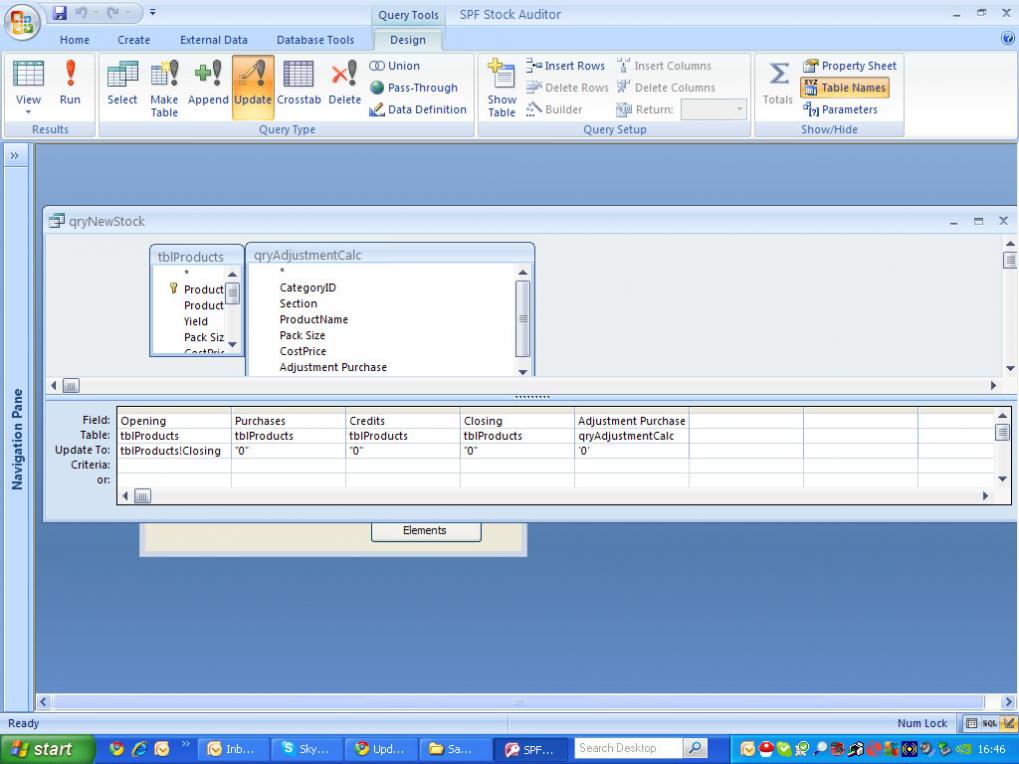This screenshot has width=1019, height=764.
Task: Click the Elements button
Action: 425,531
